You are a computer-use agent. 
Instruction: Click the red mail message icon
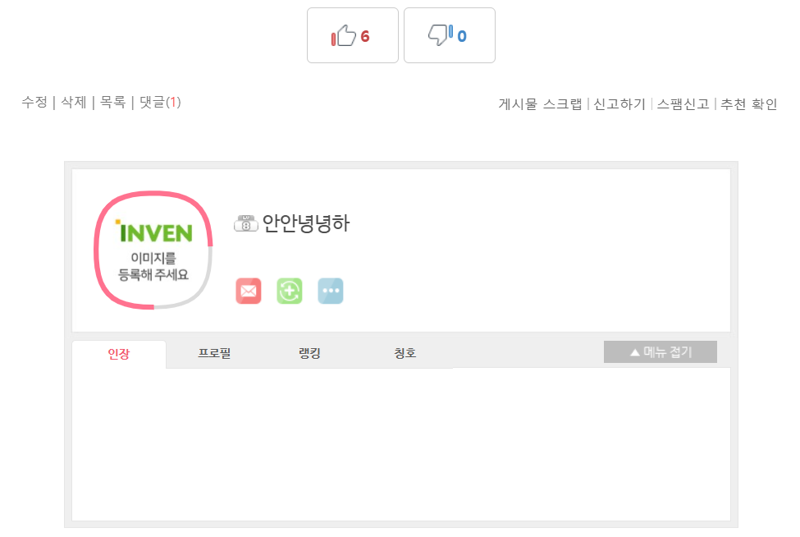tap(248, 291)
